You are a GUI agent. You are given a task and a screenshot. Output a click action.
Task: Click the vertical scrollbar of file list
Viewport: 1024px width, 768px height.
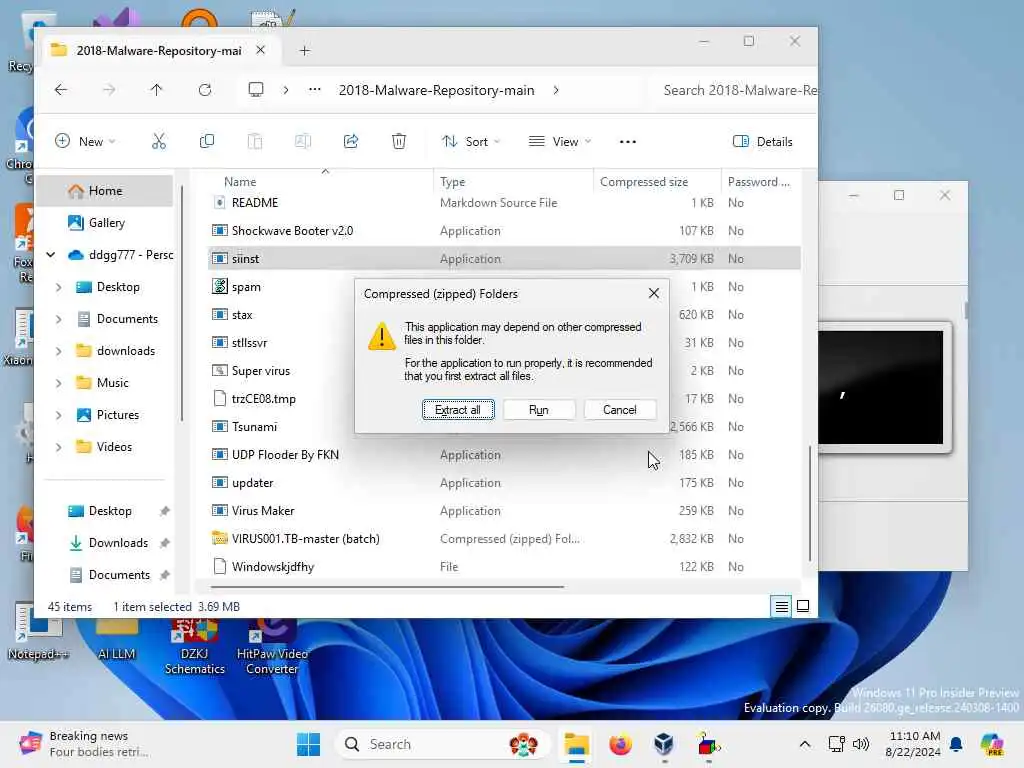tap(810, 503)
